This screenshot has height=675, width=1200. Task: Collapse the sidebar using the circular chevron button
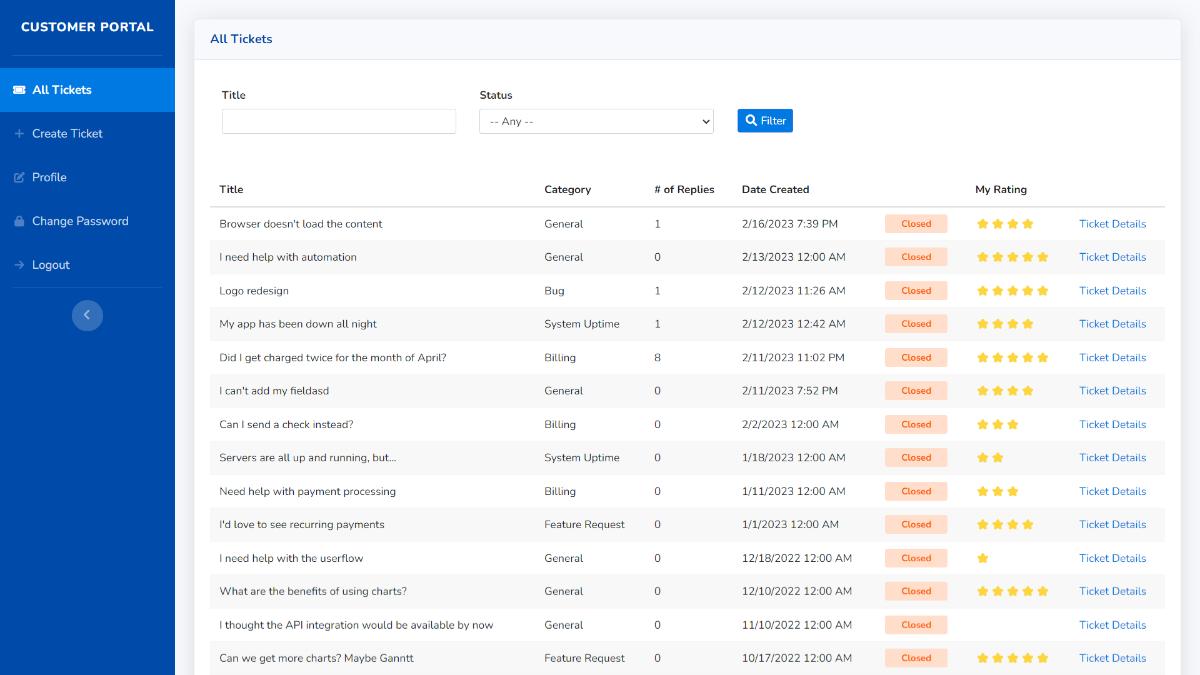point(87,315)
